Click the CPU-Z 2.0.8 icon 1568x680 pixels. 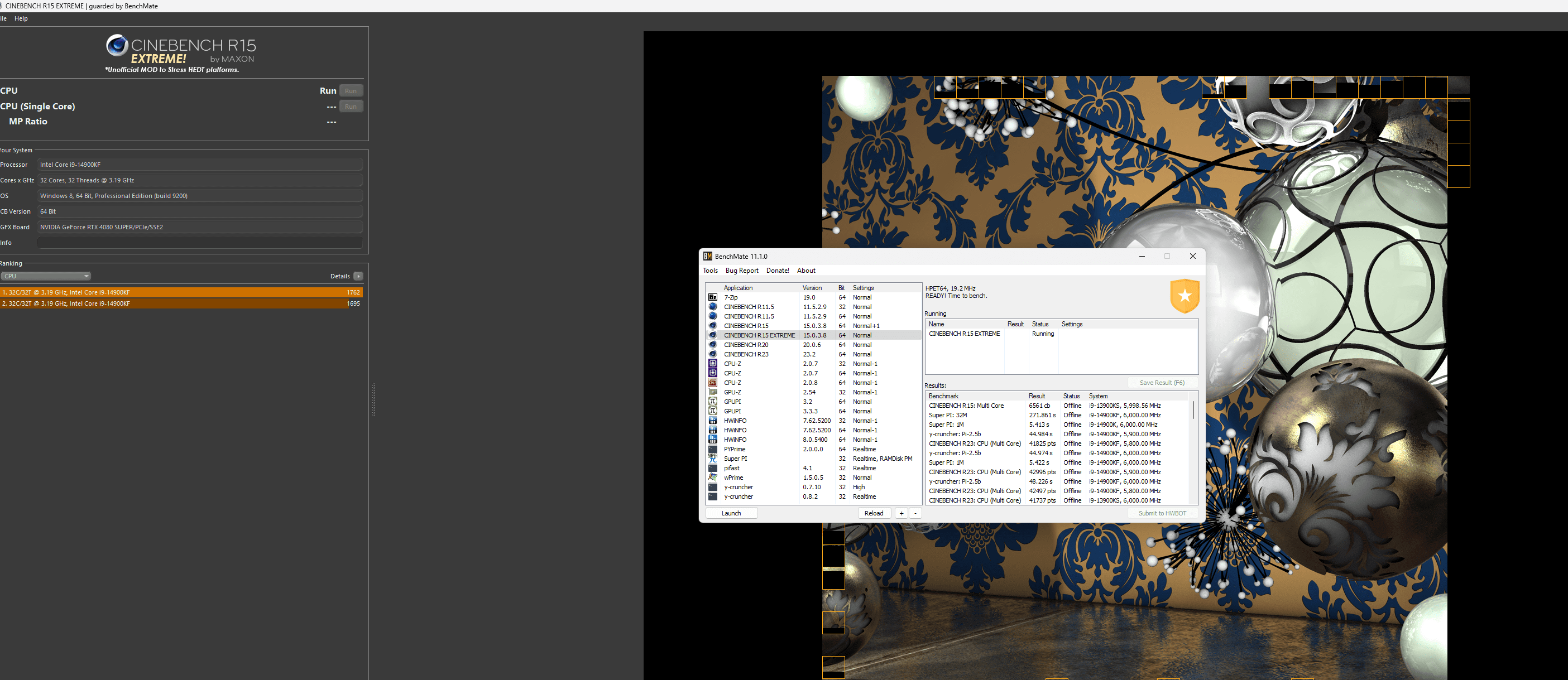pos(713,383)
